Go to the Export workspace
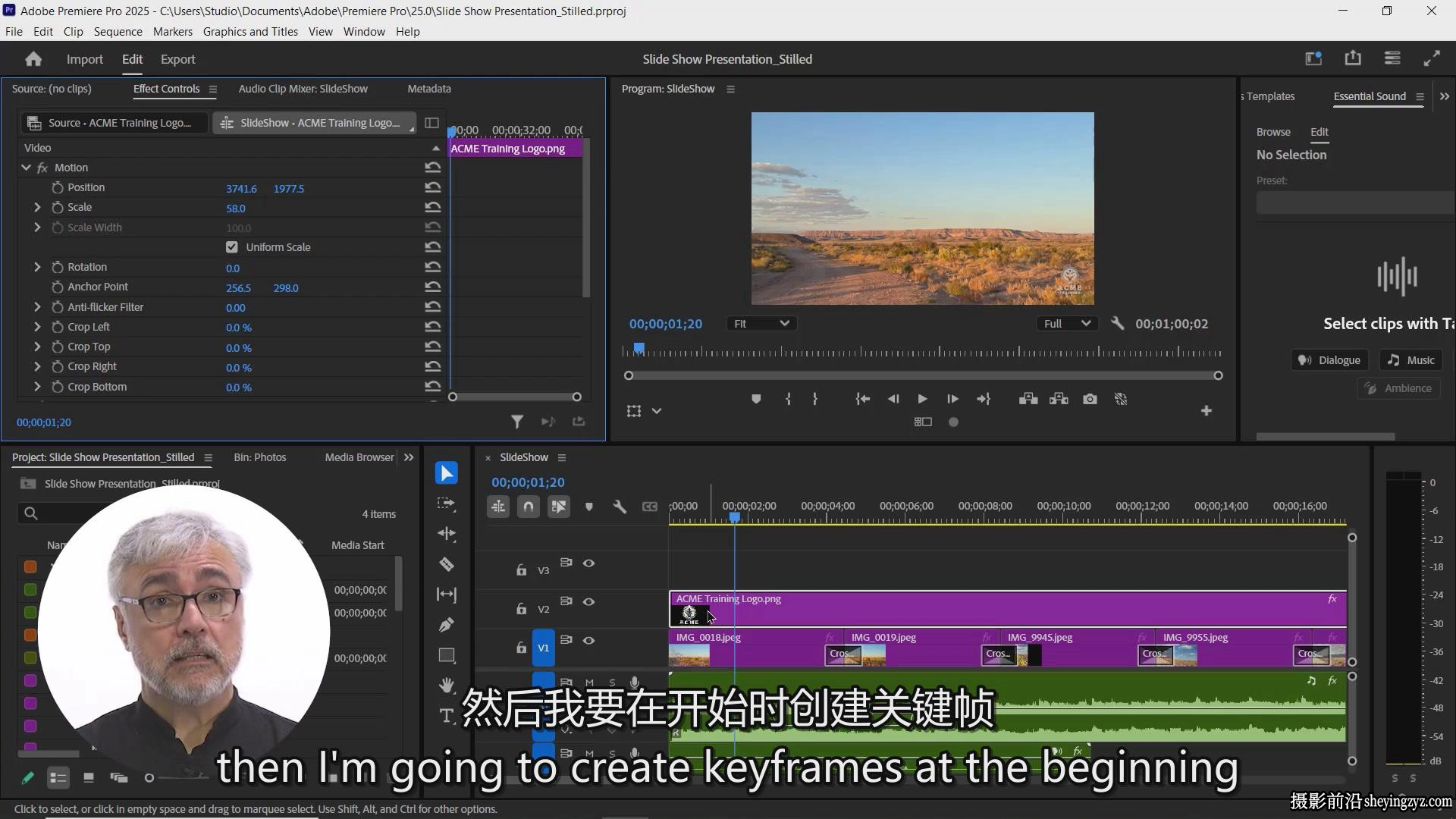 [x=177, y=59]
